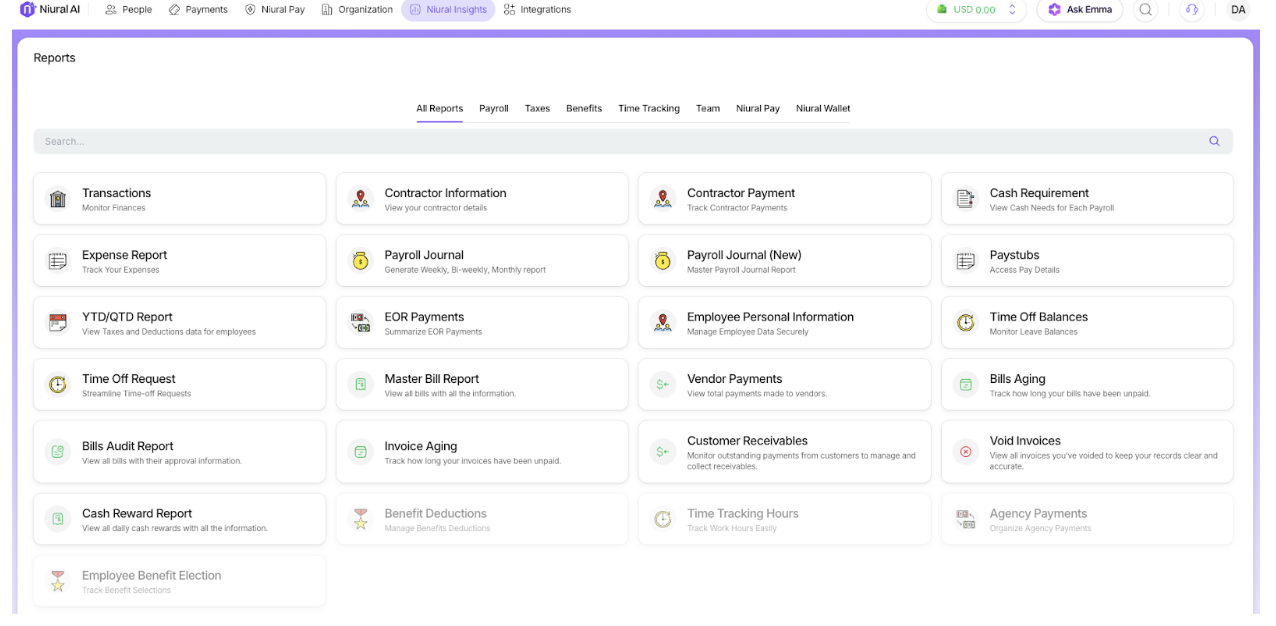Click the Agency Payments card icon

click(x=966, y=519)
